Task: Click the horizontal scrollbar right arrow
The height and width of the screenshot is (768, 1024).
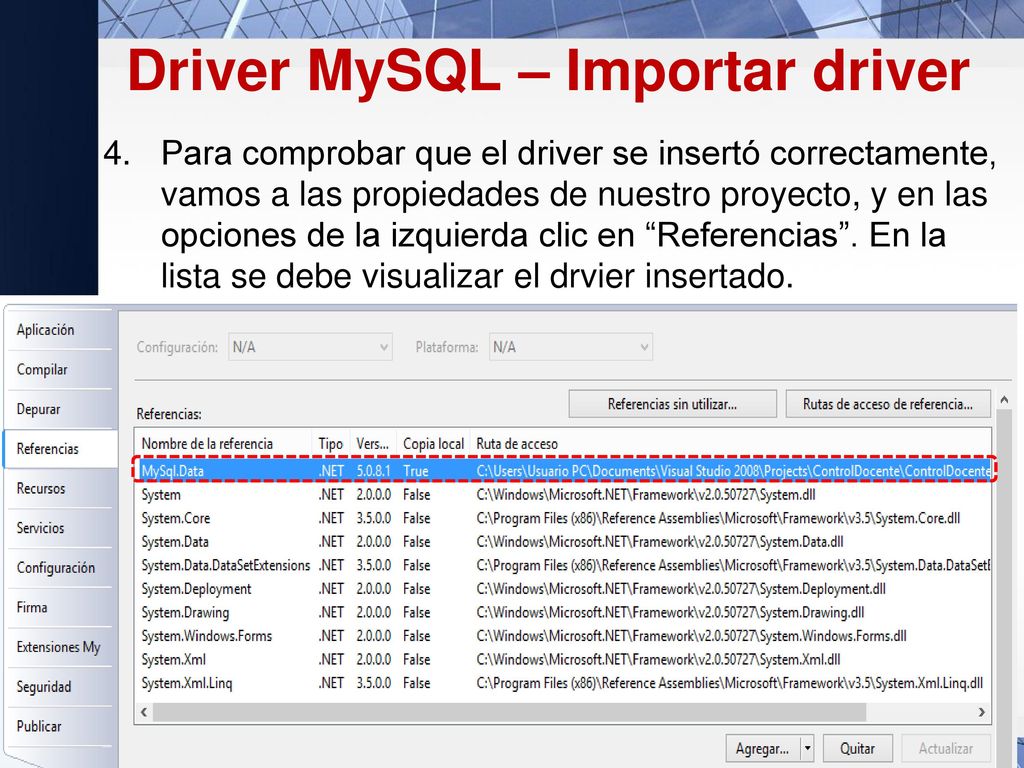Action: pyautogui.click(x=982, y=712)
